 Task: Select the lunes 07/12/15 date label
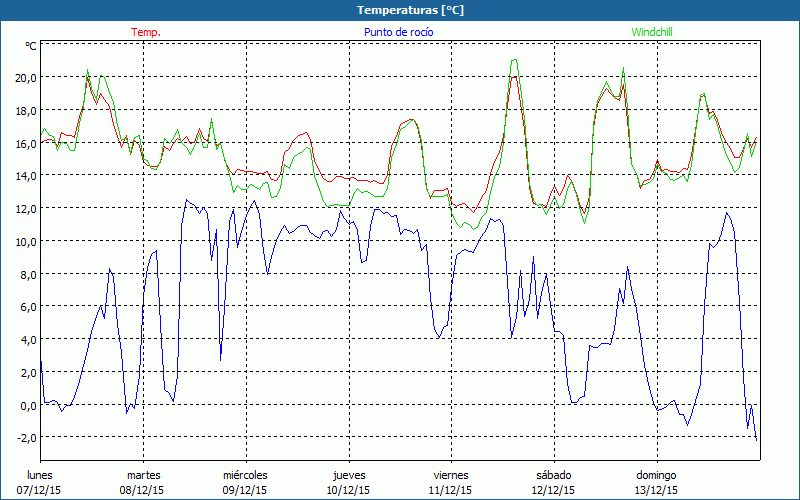click(x=40, y=482)
